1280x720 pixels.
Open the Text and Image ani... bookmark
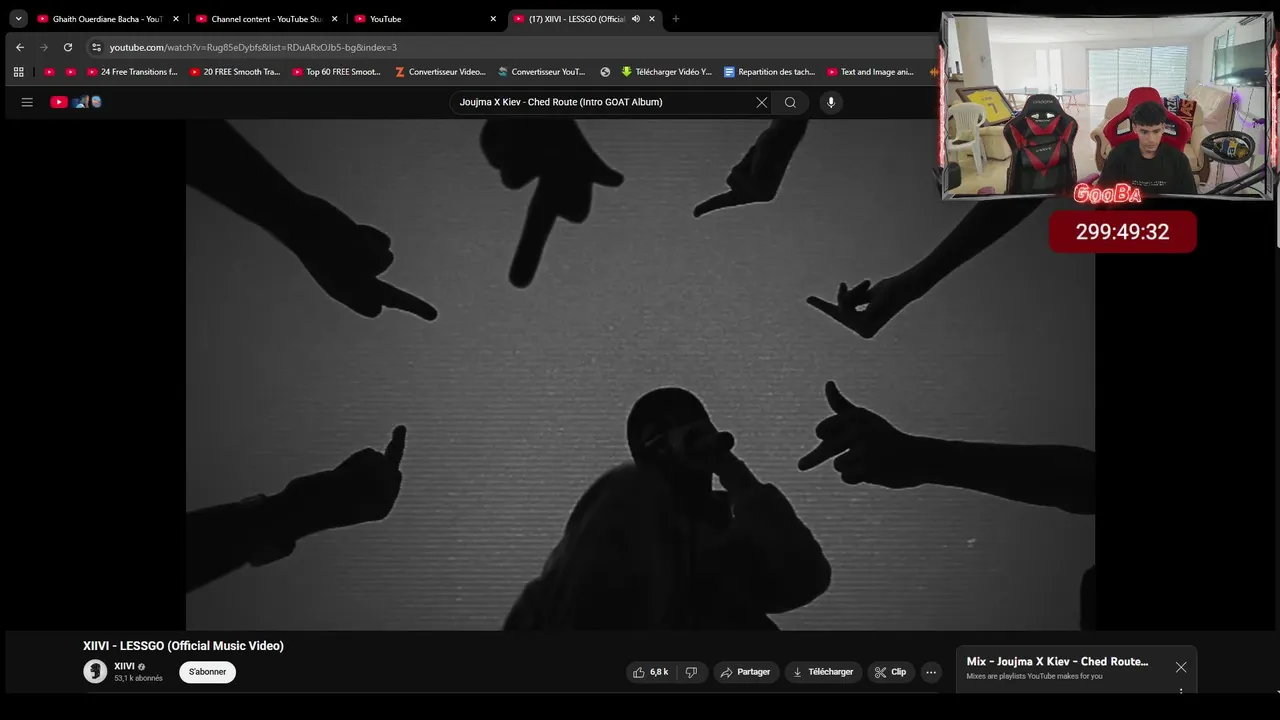[x=871, y=72]
